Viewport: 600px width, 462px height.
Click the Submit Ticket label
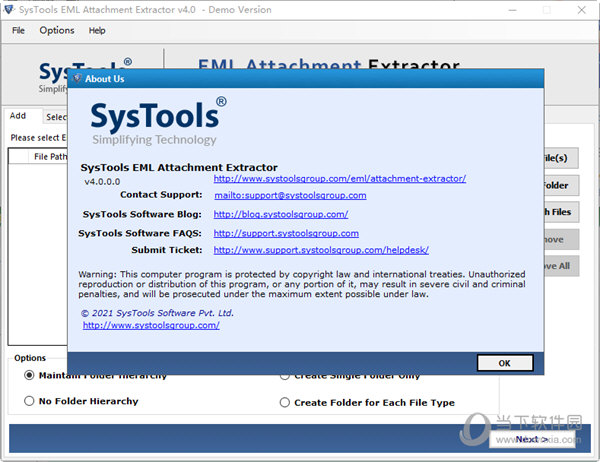pyautogui.click(x=167, y=250)
